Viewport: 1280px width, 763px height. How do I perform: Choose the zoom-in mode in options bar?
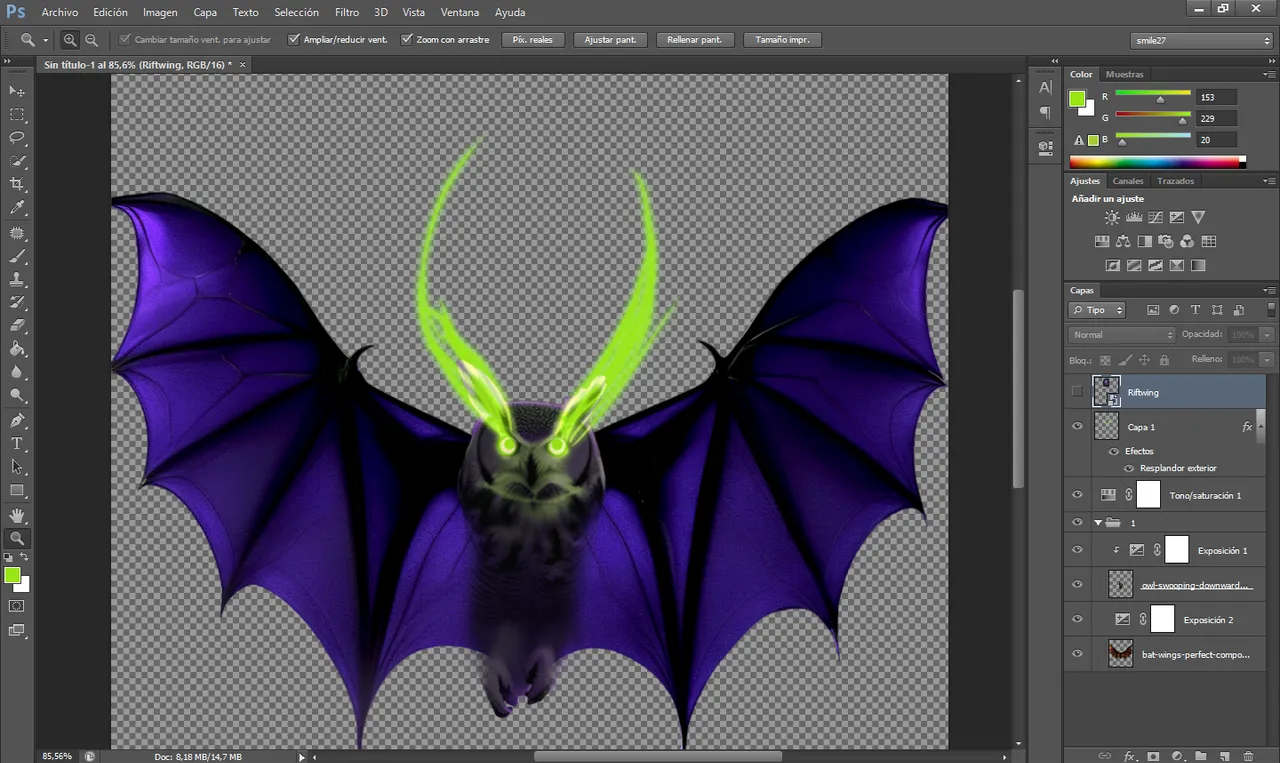coord(70,40)
